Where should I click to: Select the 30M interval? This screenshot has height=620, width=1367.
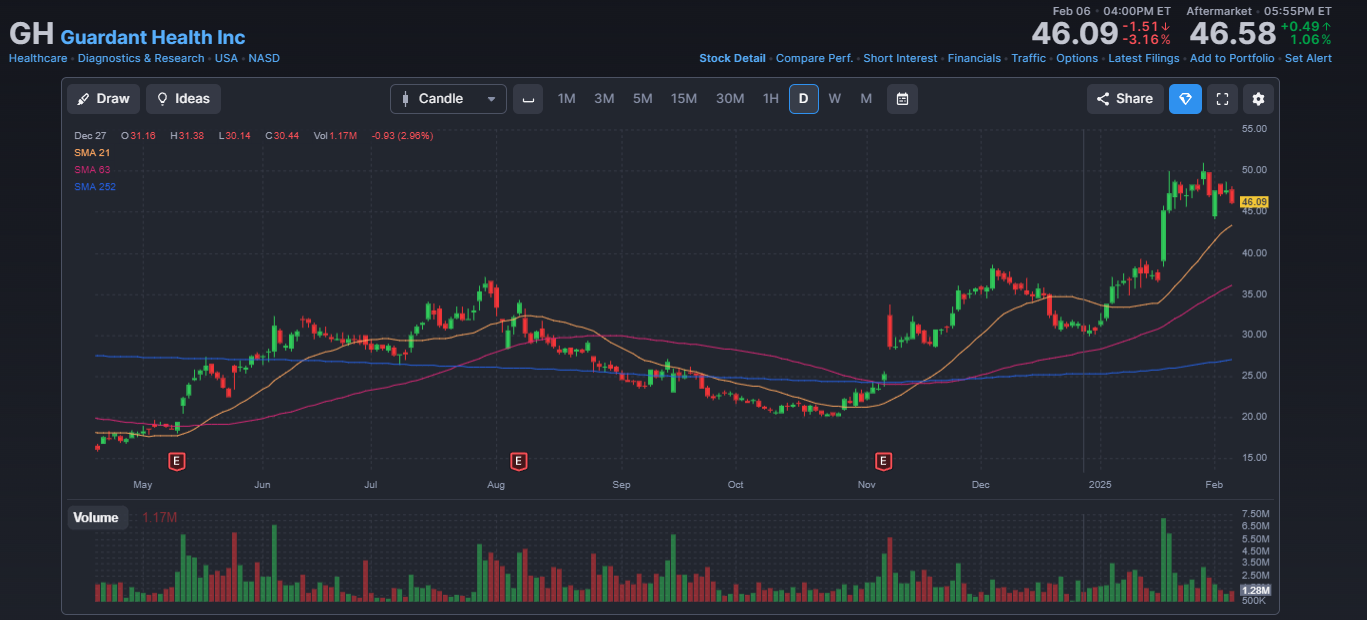(x=730, y=99)
